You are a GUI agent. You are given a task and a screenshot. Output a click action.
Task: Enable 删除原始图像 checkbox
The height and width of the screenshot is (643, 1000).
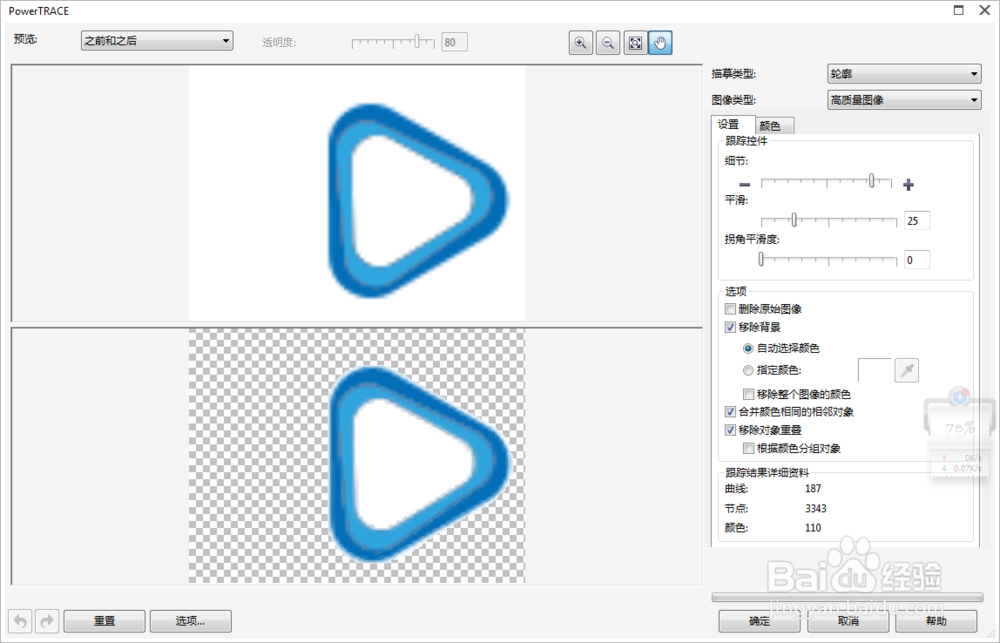tap(731, 309)
